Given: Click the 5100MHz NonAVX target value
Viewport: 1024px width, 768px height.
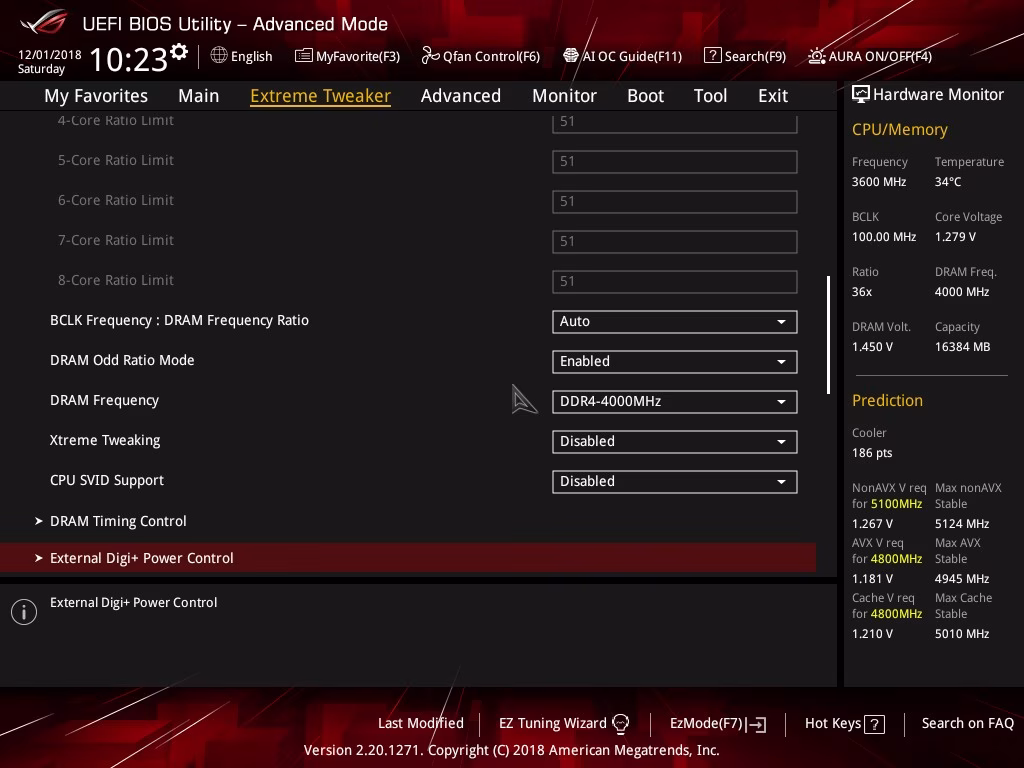Looking at the screenshot, I should pos(896,504).
